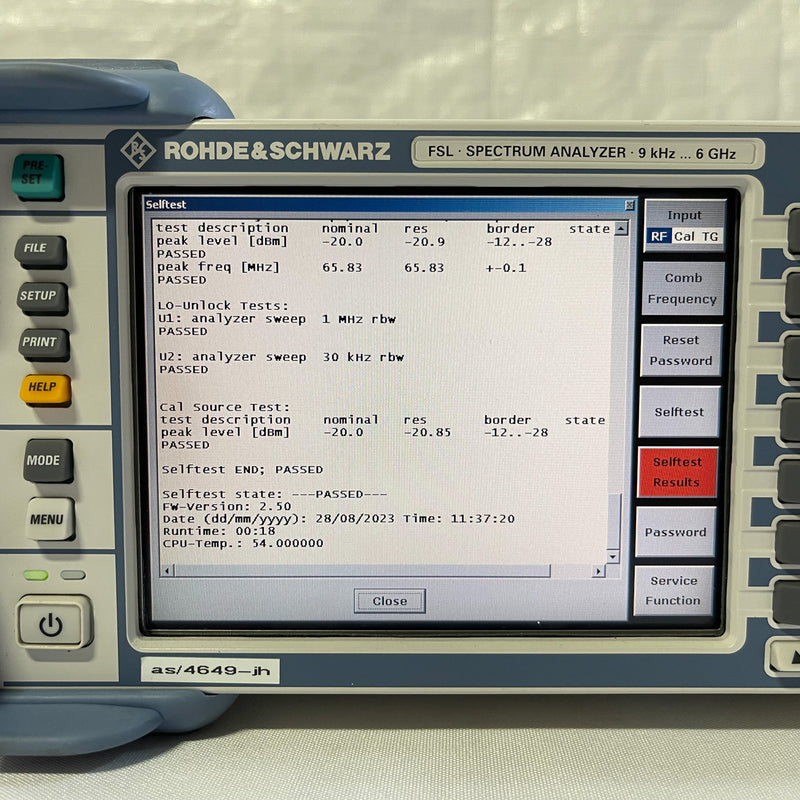800x800 pixels.
Task: Tap the Rohde & Schwarz diamond logo
Action: [138, 150]
